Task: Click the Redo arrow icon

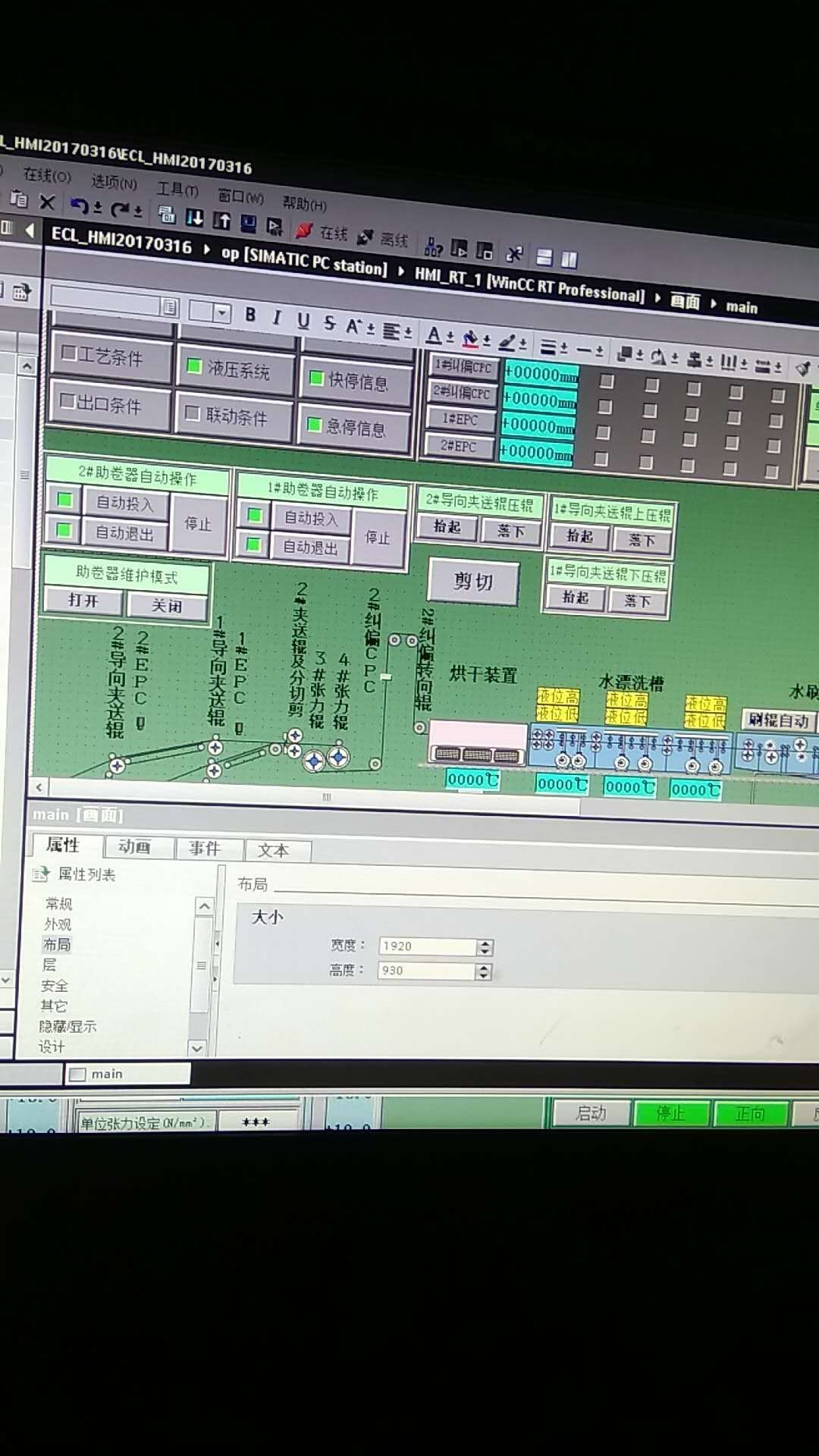Action: point(121,209)
